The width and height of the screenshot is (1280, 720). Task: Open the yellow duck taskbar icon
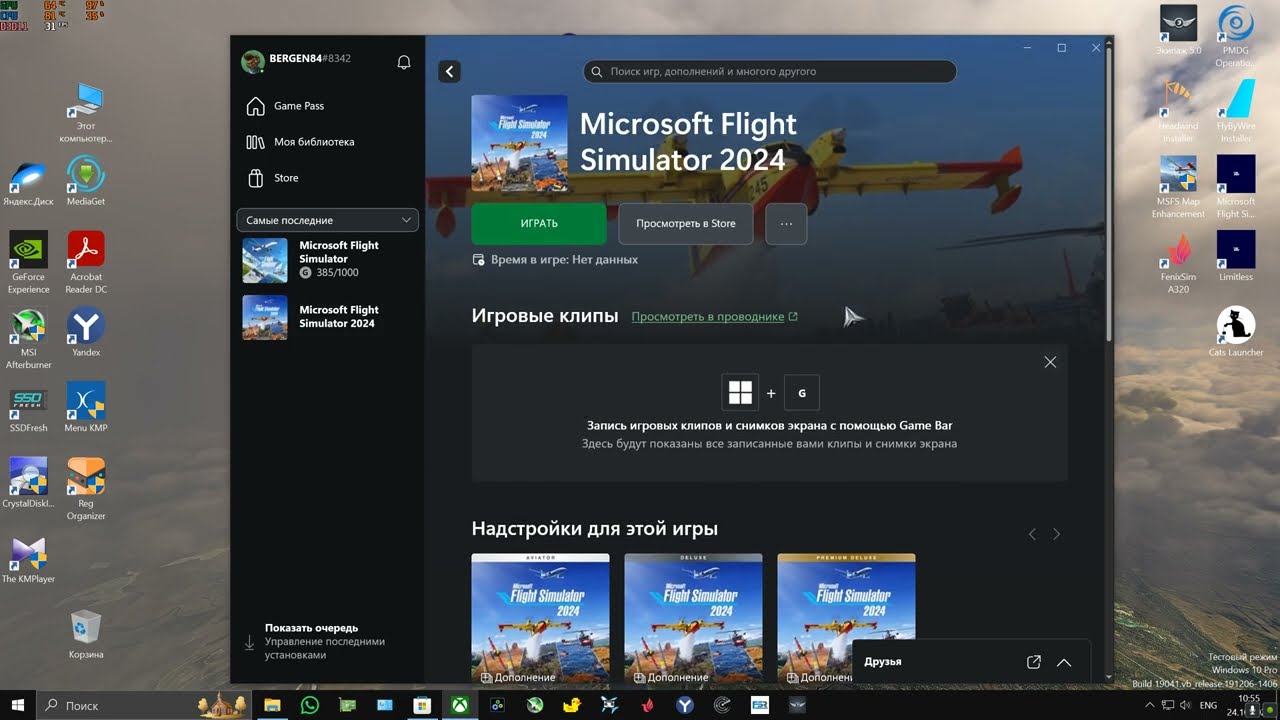[x=572, y=705]
